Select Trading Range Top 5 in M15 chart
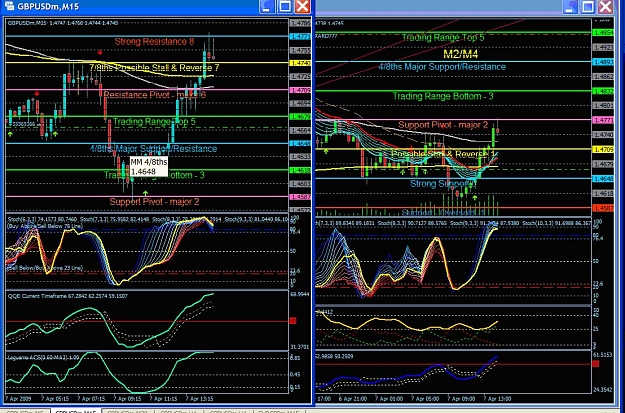Screen dimensions: 625x413 pyautogui.click(x=154, y=122)
